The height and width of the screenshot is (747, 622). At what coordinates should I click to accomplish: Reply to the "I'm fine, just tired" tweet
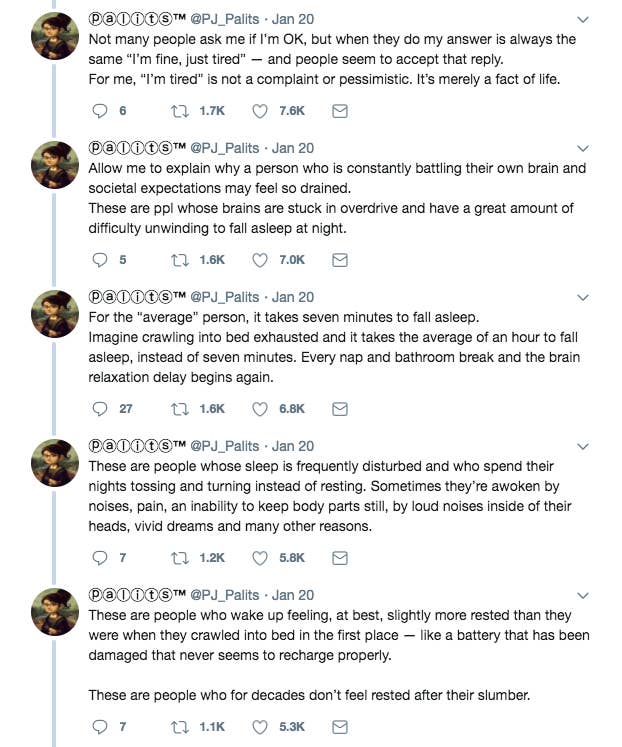[x=100, y=111]
